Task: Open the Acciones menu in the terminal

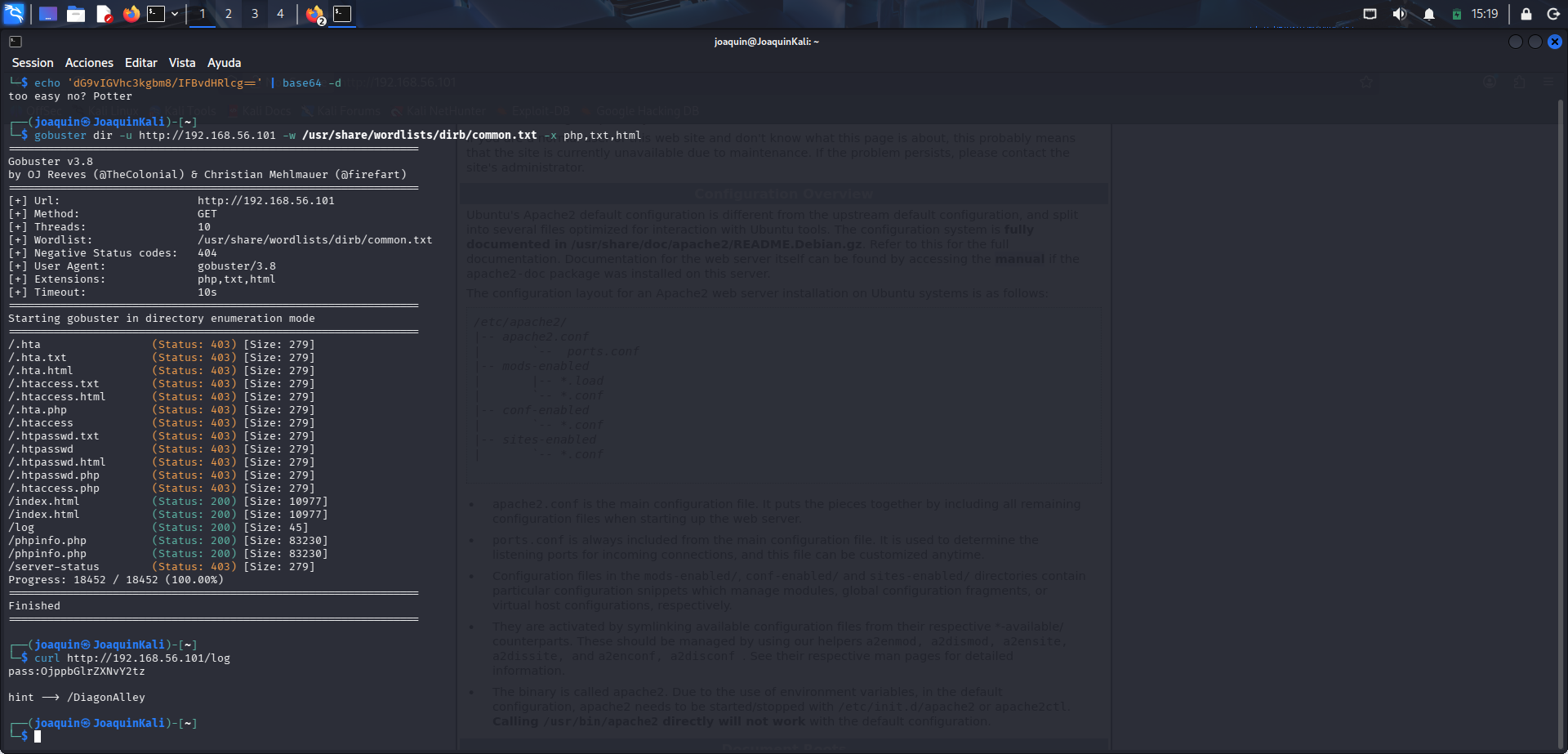Action: coord(89,62)
